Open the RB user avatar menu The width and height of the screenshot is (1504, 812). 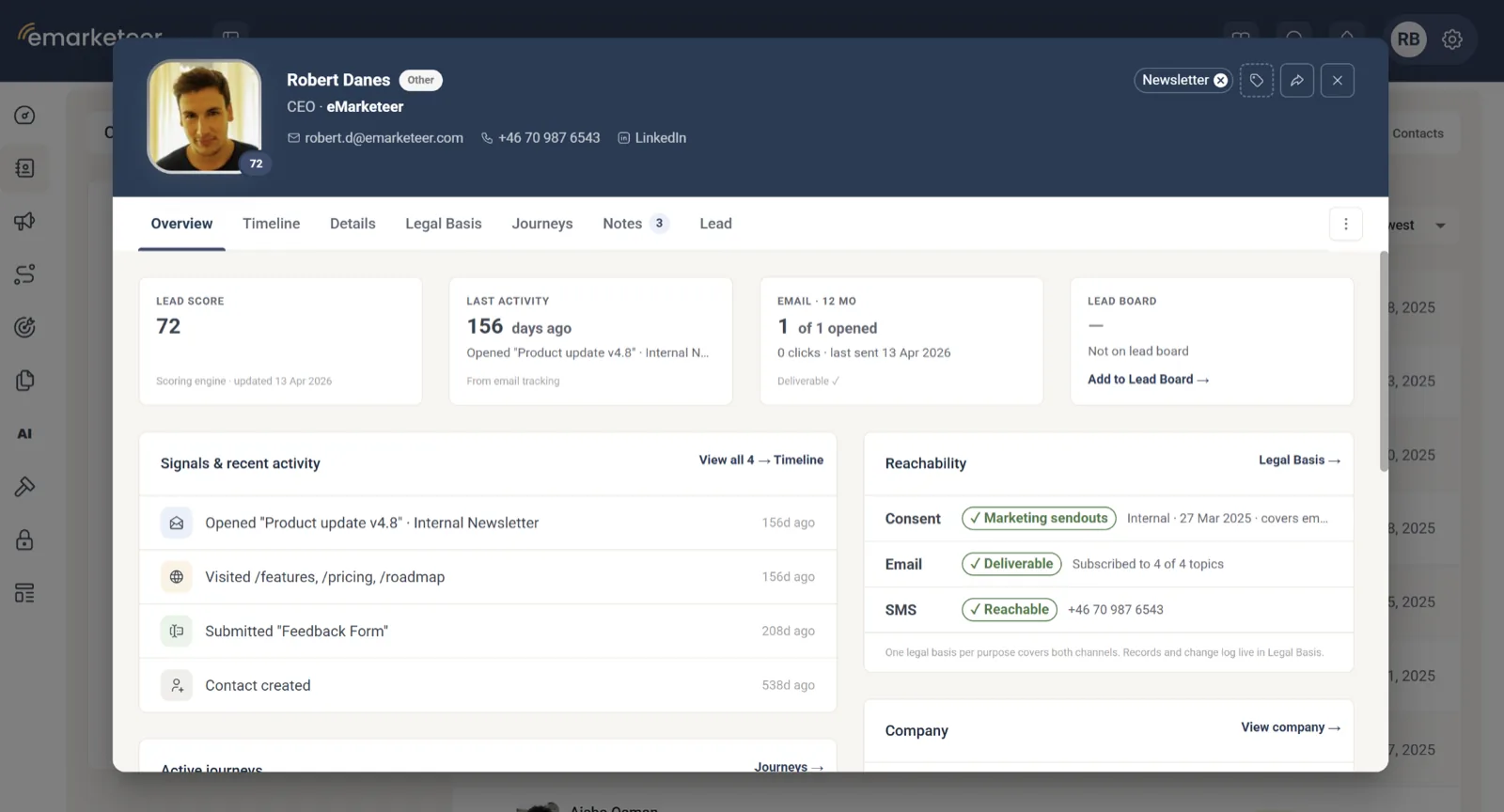tap(1408, 39)
